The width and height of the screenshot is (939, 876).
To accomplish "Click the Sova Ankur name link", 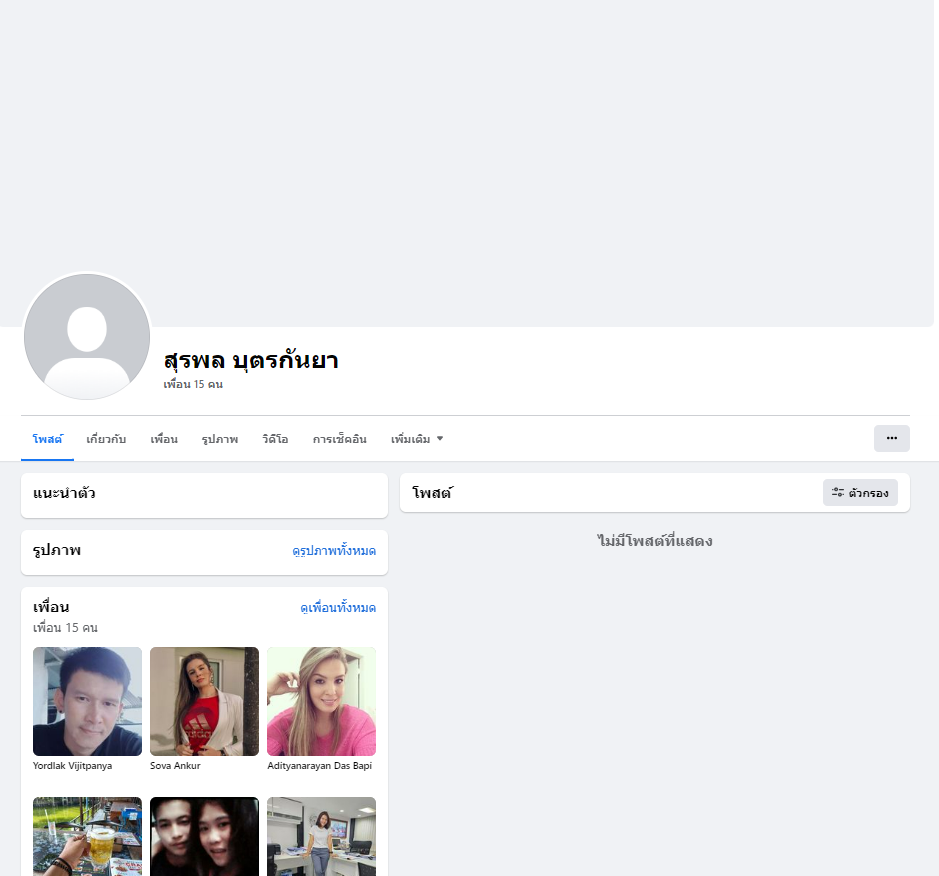I will click(x=175, y=765).
